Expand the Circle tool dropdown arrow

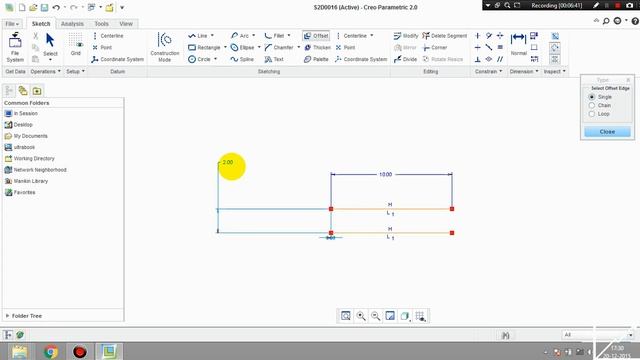[x=216, y=59]
